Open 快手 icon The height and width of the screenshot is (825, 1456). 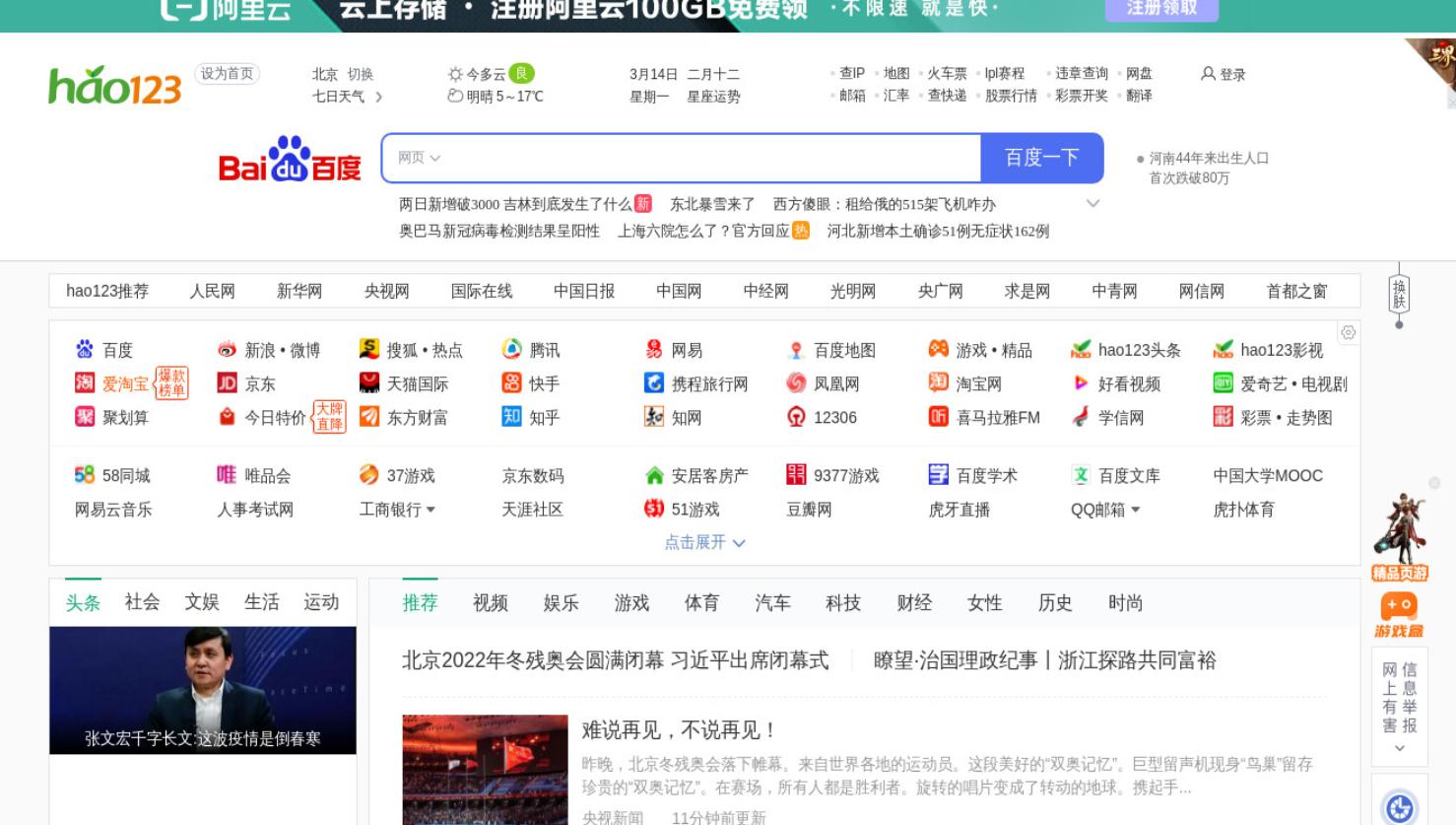[511, 383]
